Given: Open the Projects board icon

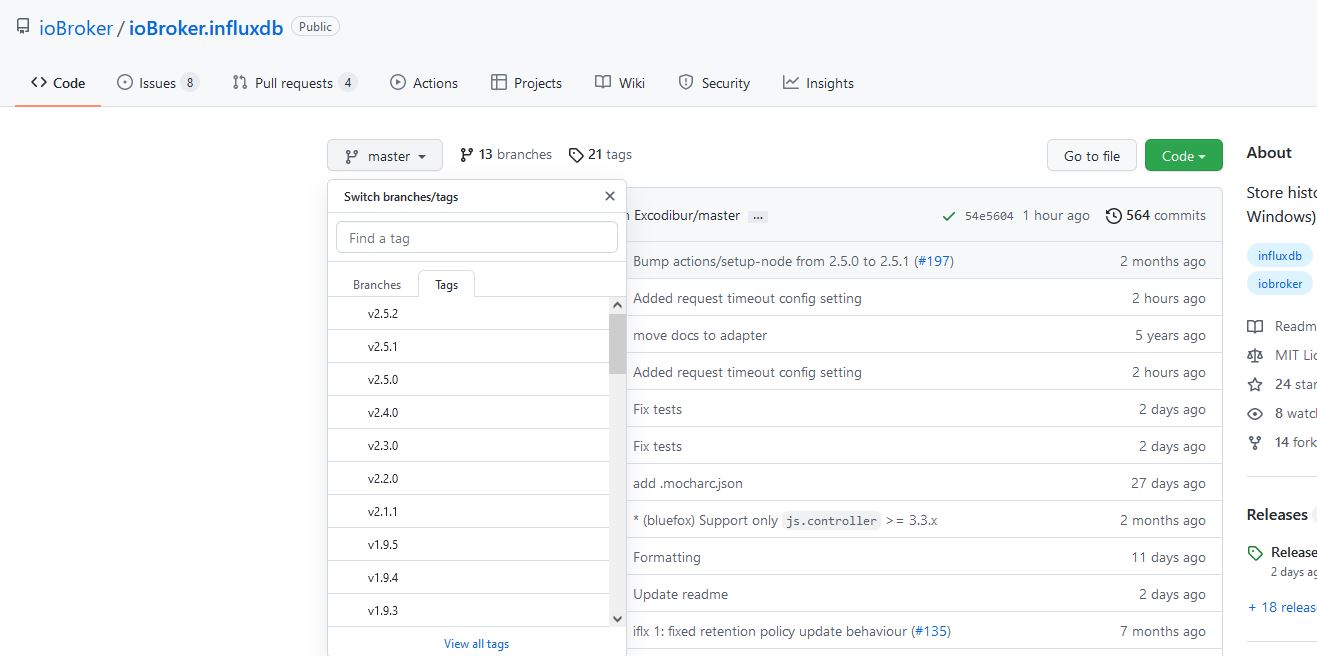Looking at the screenshot, I should tap(499, 83).
